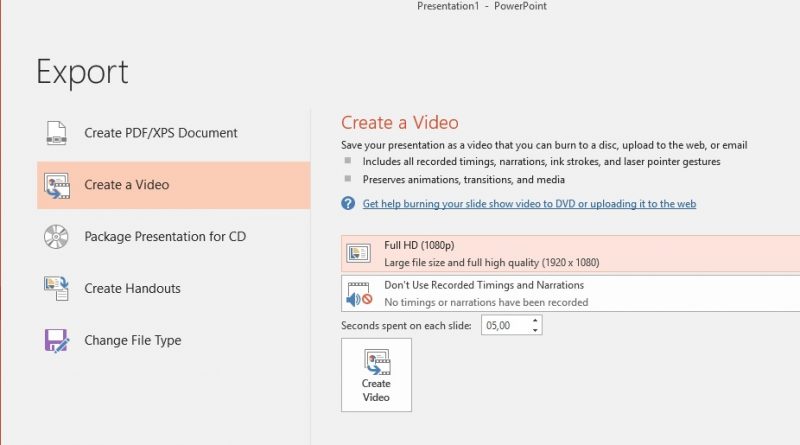Open the Full HD (1080p) quality dropdown
Screen dimensions: 800x445
pyautogui.click(x=570, y=254)
